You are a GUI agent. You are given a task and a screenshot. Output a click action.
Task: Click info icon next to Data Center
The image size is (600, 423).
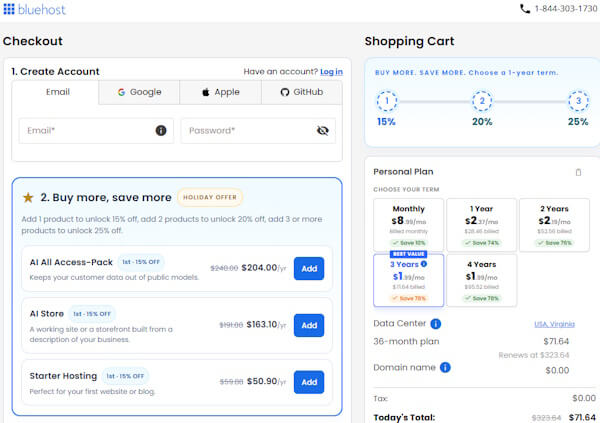tap(435, 324)
